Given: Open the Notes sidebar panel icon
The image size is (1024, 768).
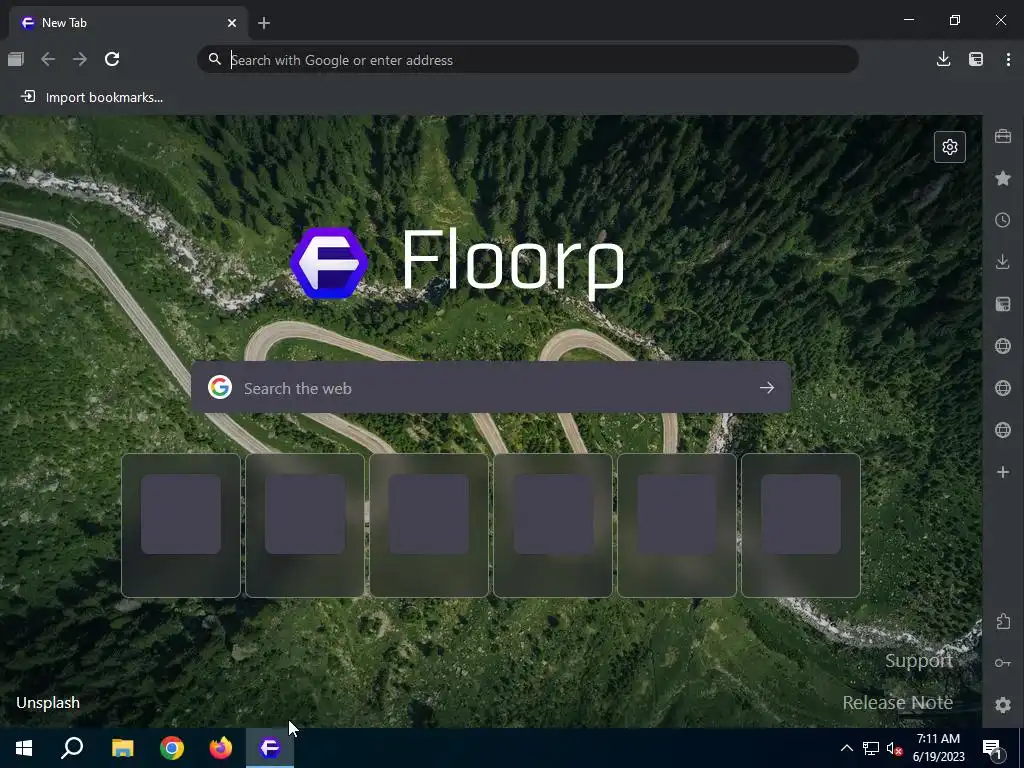Looking at the screenshot, I should [x=1003, y=304].
